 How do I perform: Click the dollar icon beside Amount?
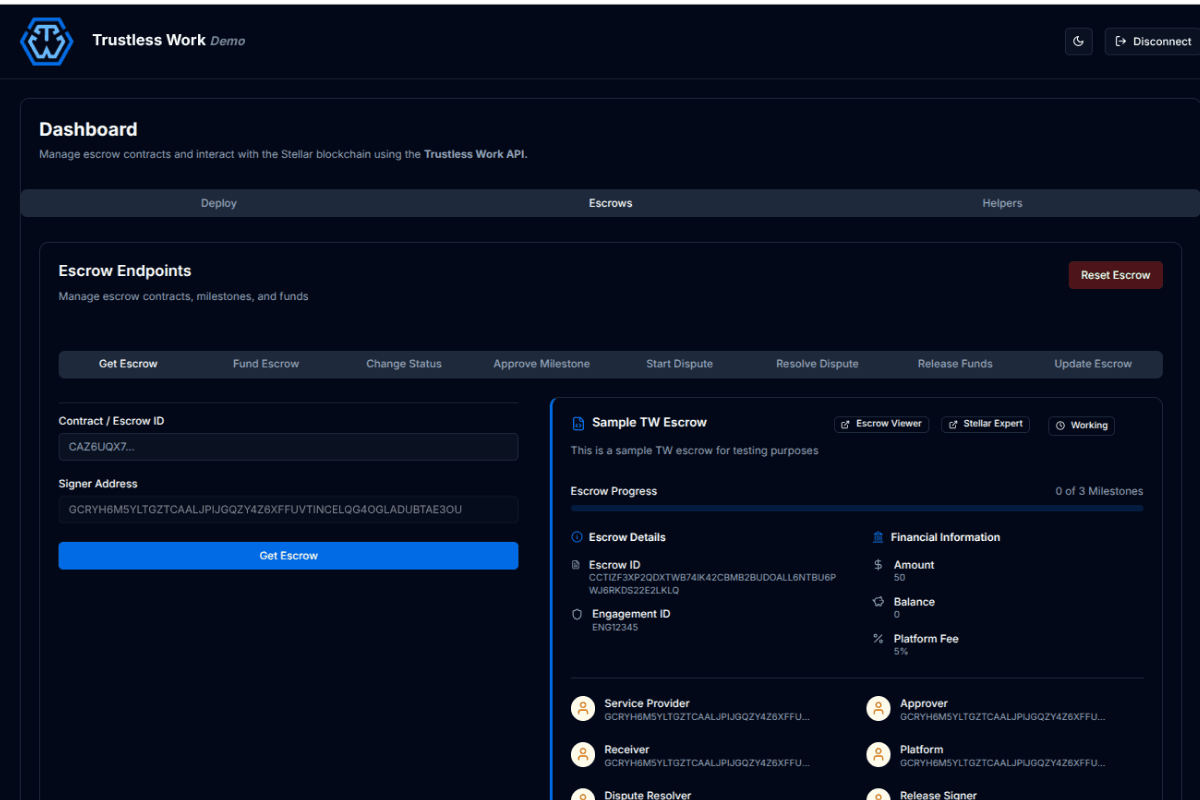click(878, 565)
